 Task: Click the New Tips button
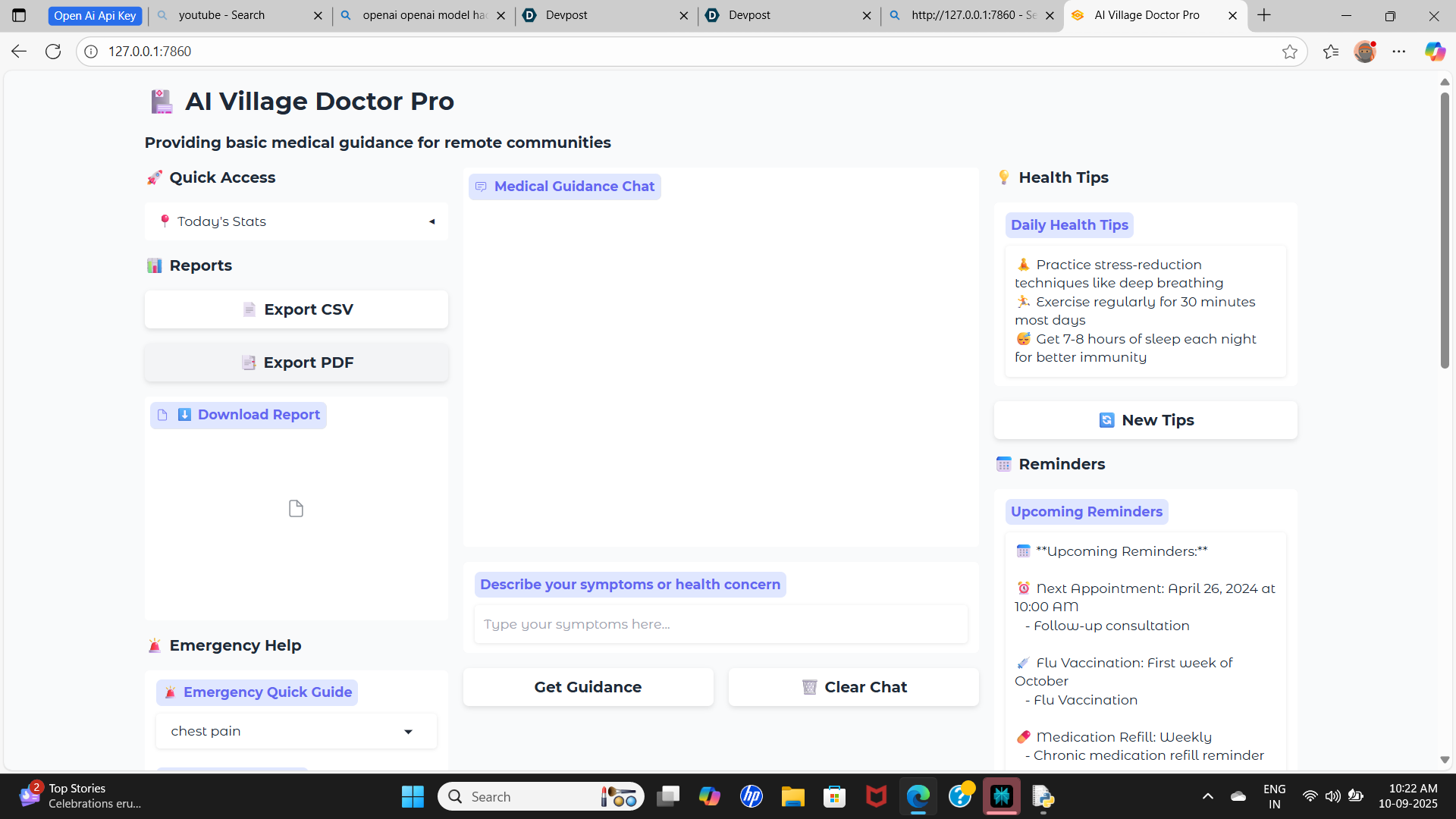tap(1145, 420)
